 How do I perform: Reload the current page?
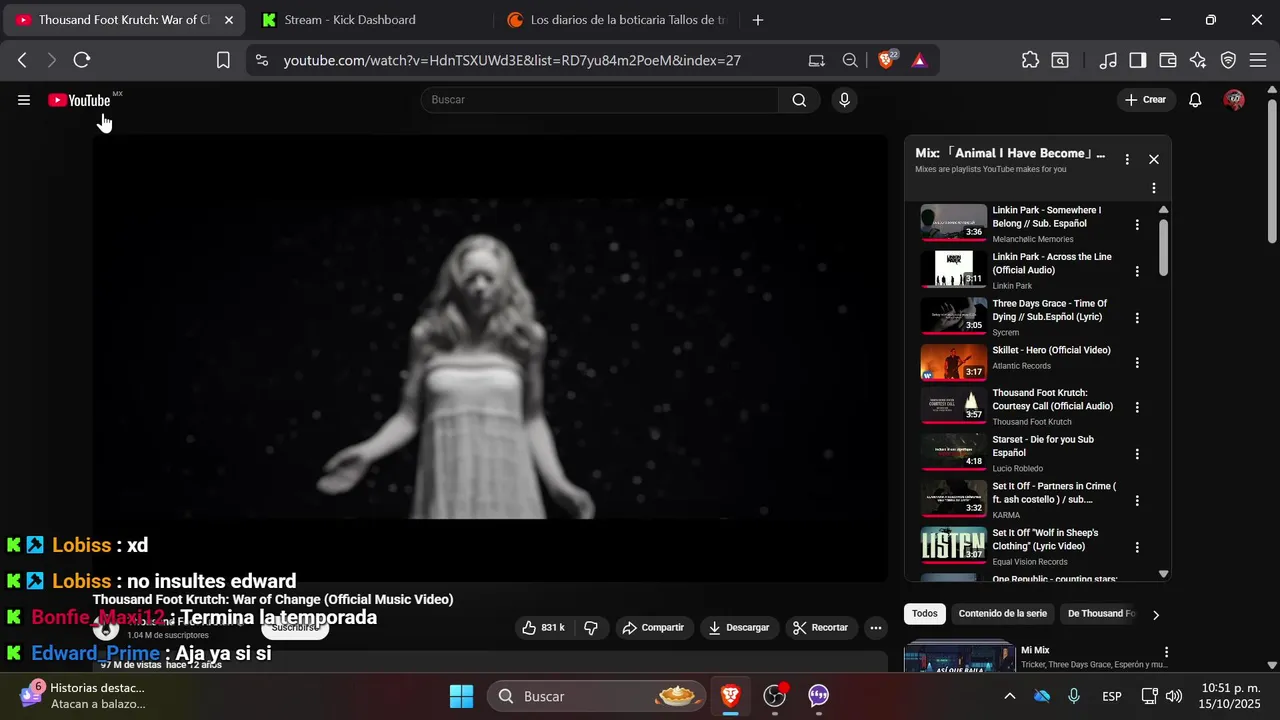coord(82,60)
